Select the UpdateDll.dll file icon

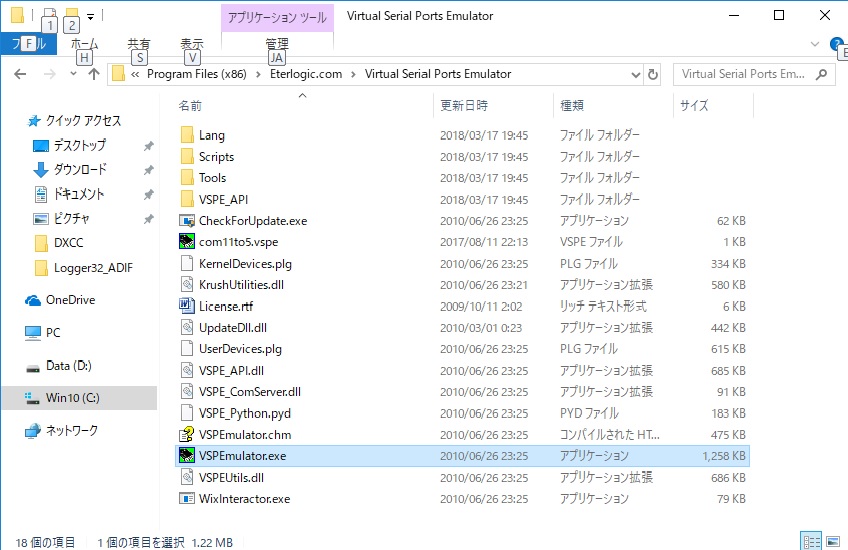coord(187,327)
